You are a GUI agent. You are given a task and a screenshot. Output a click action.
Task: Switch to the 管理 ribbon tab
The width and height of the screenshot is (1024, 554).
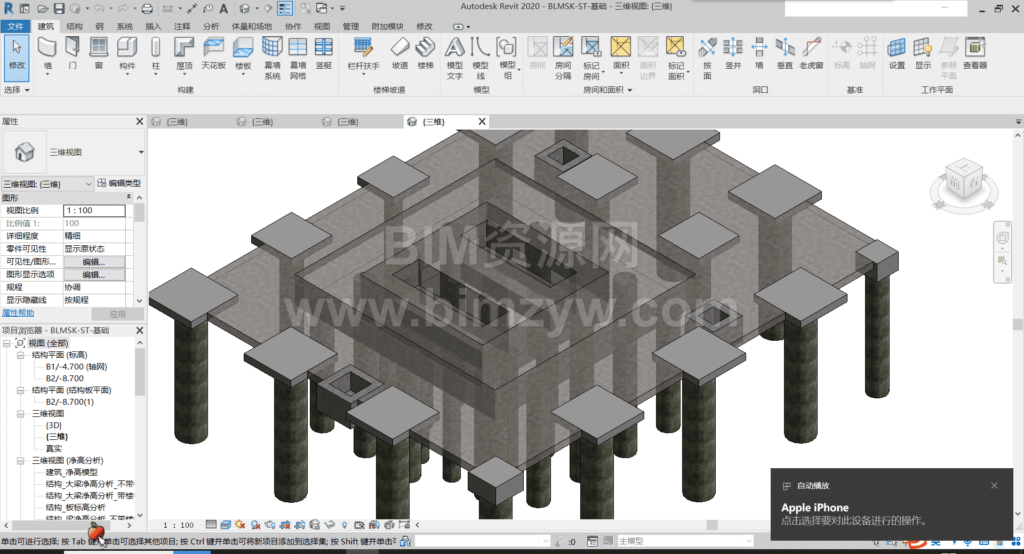[x=351, y=26]
